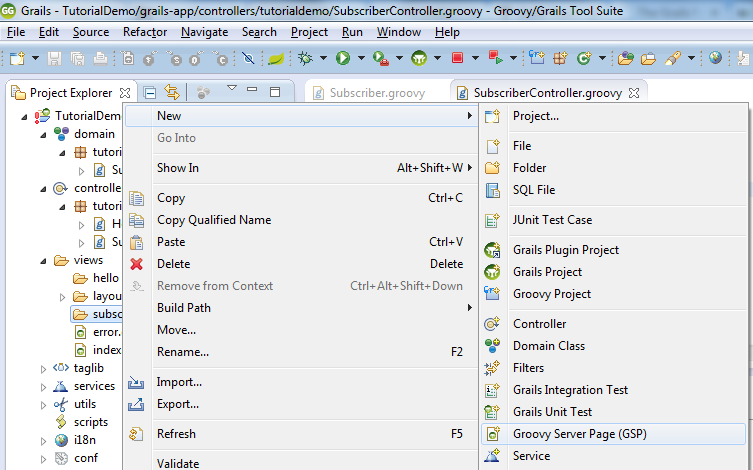Choose Refresh from the context menu
This screenshot has height=470, width=753.
coord(301,434)
